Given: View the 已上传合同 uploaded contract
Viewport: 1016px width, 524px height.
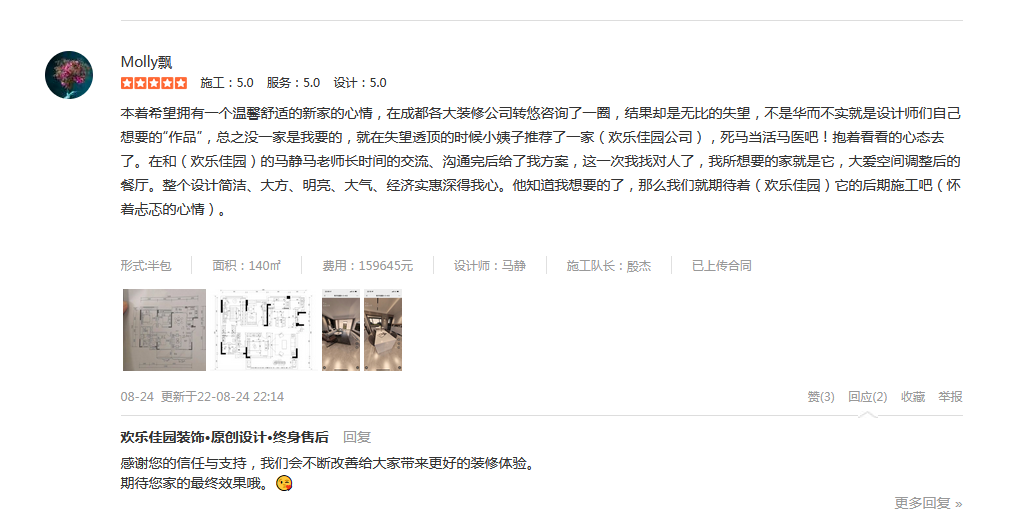Looking at the screenshot, I should pyautogui.click(x=722, y=266).
